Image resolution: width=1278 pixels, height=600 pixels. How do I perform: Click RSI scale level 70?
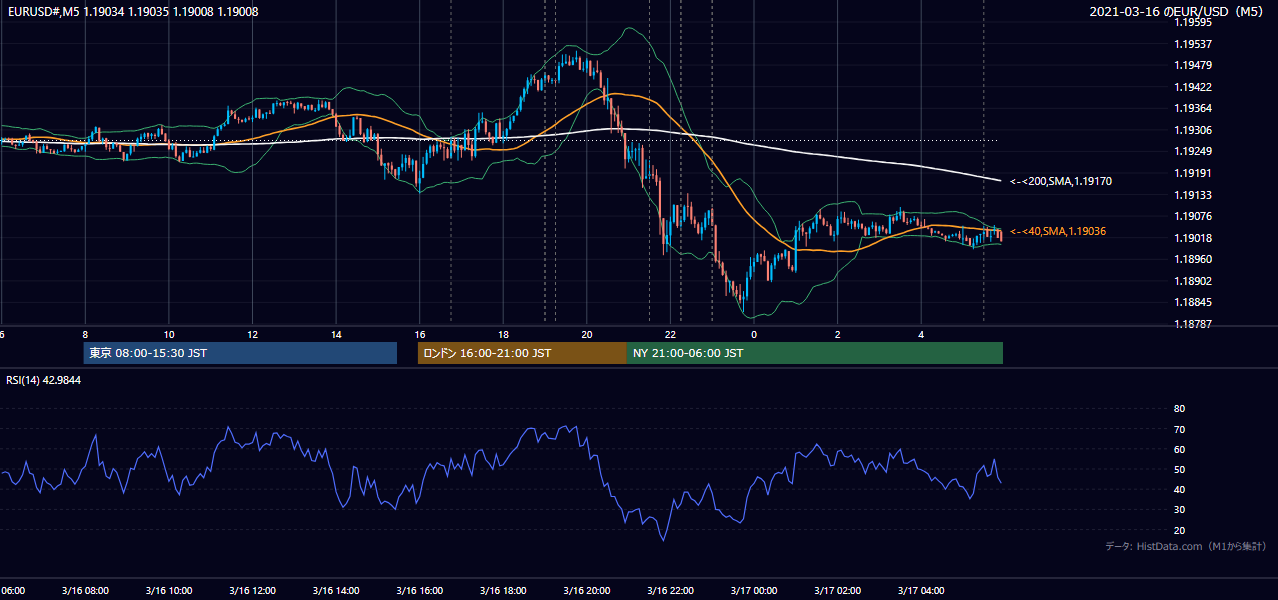pyautogui.click(x=1179, y=429)
